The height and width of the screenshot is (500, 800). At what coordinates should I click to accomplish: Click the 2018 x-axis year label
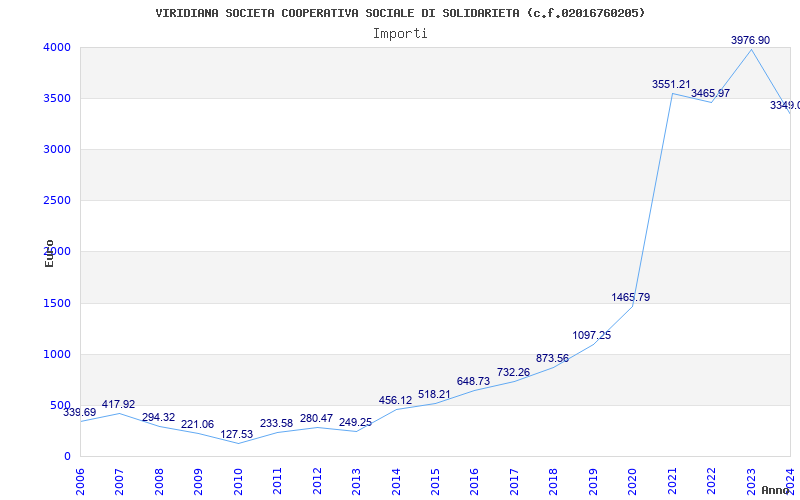(553, 481)
